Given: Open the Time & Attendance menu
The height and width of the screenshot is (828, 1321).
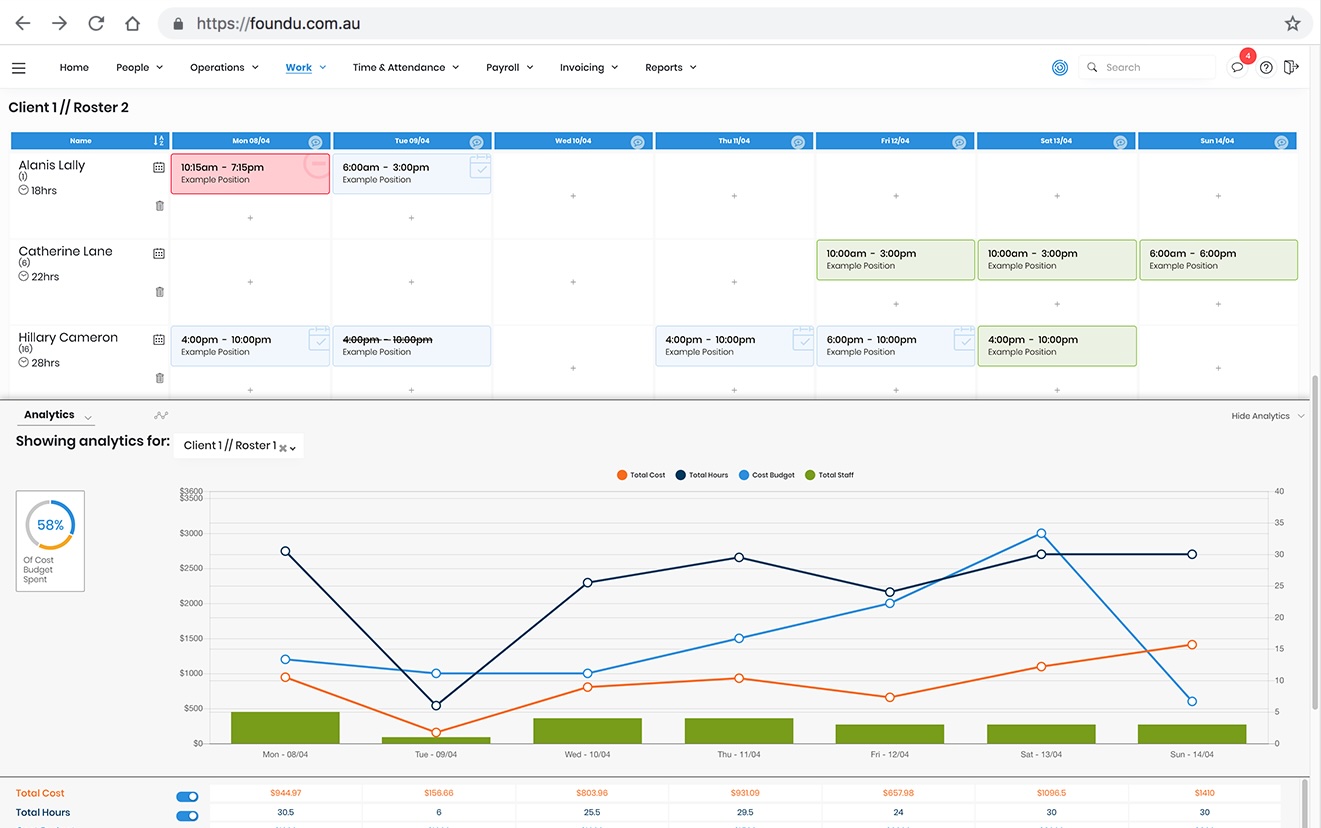Looking at the screenshot, I should (405, 68).
